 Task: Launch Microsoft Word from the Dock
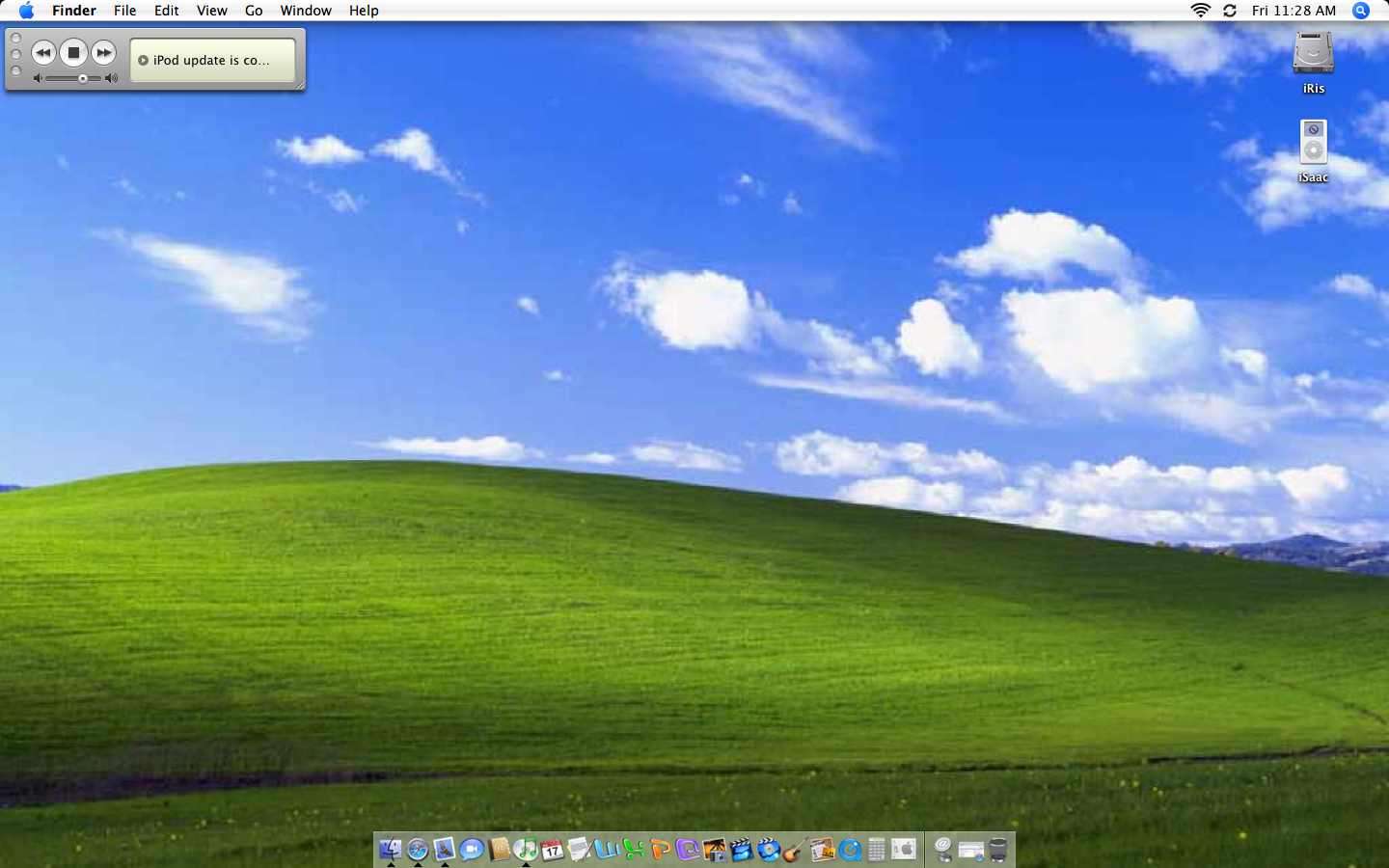[x=607, y=850]
